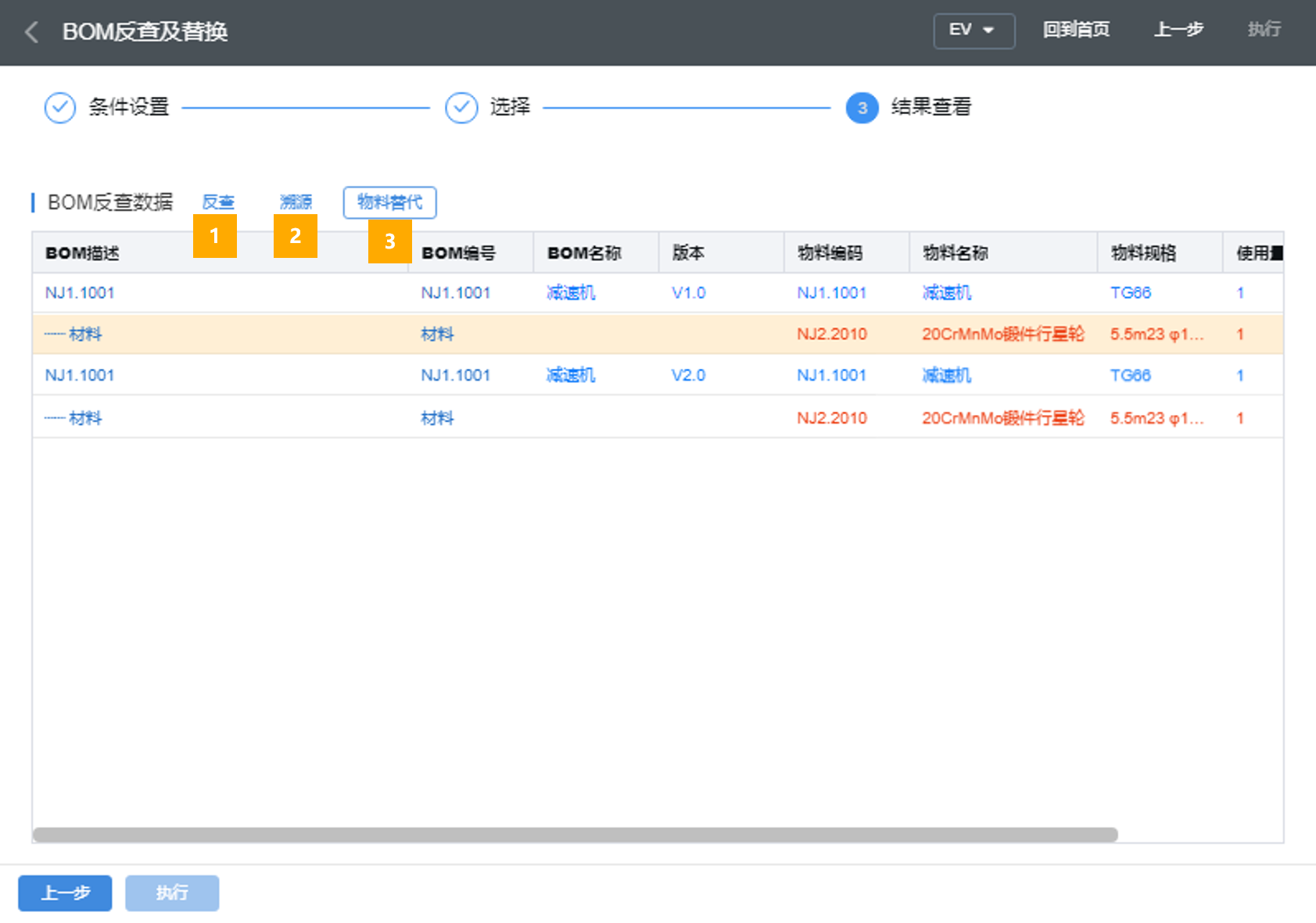Viewport: 1316px width, 923px height.
Task: Click 减速机 BOM name in V1.0 row
Action: click(571, 293)
